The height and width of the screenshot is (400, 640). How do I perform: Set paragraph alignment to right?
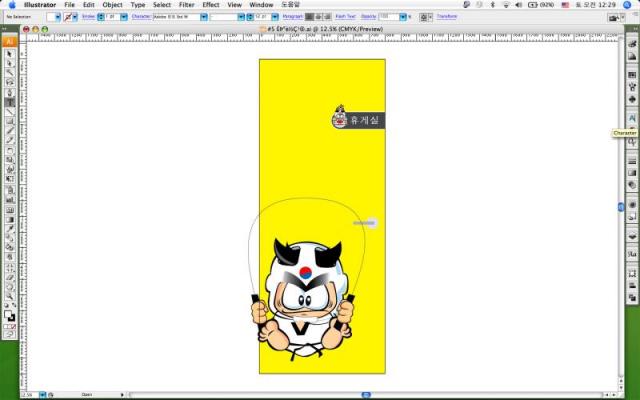pos(327,17)
